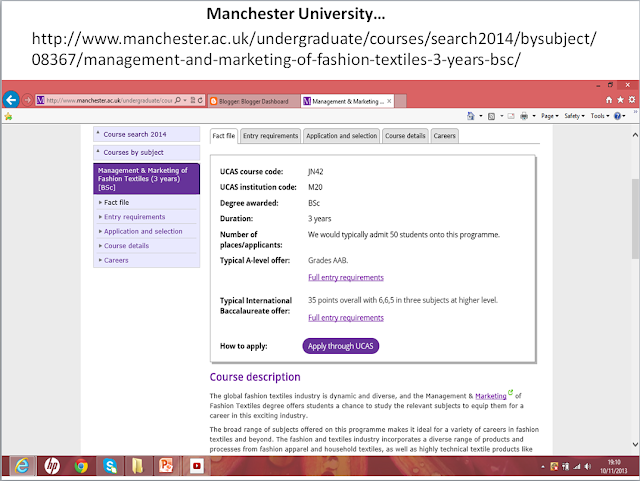Click the network signal tray icon

point(577,466)
